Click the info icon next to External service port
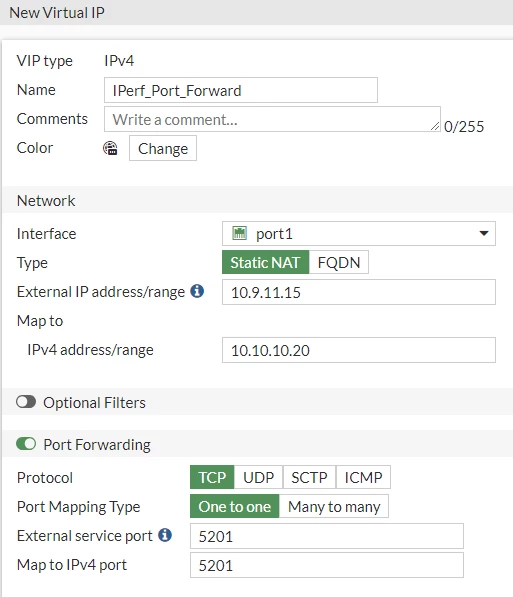This screenshot has height=597, width=513. pyautogui.click(x=165, y=535)
